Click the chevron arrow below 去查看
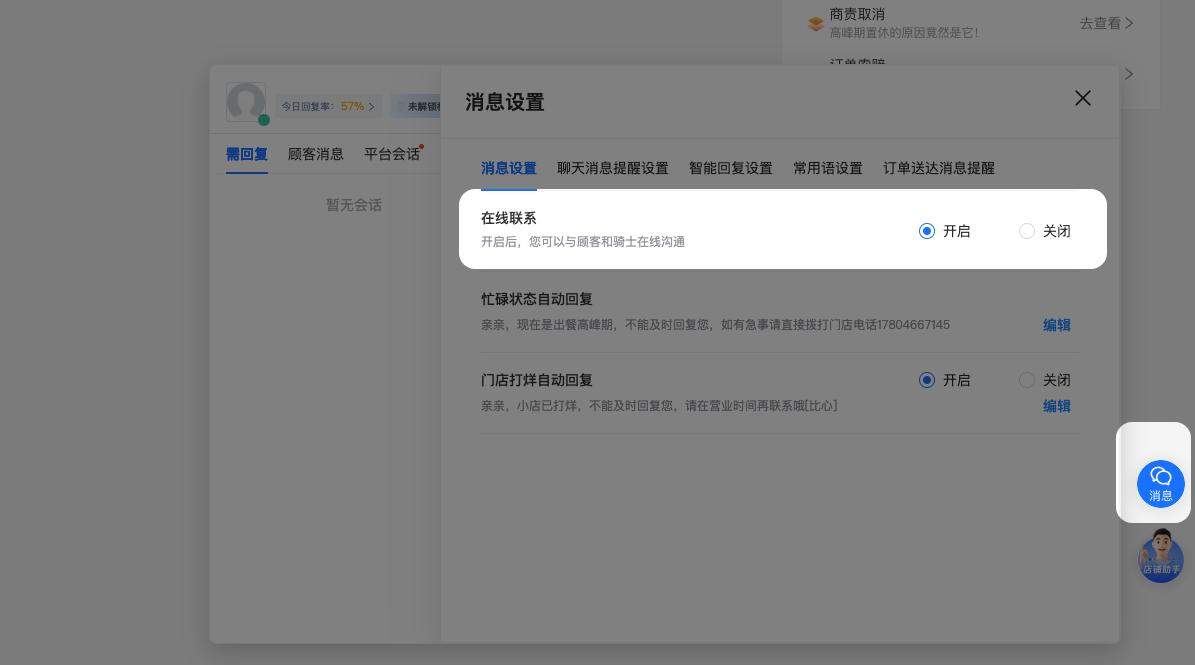This screenshot has width=1195, height=665. pyautogui.click(x=1129, y=74)
